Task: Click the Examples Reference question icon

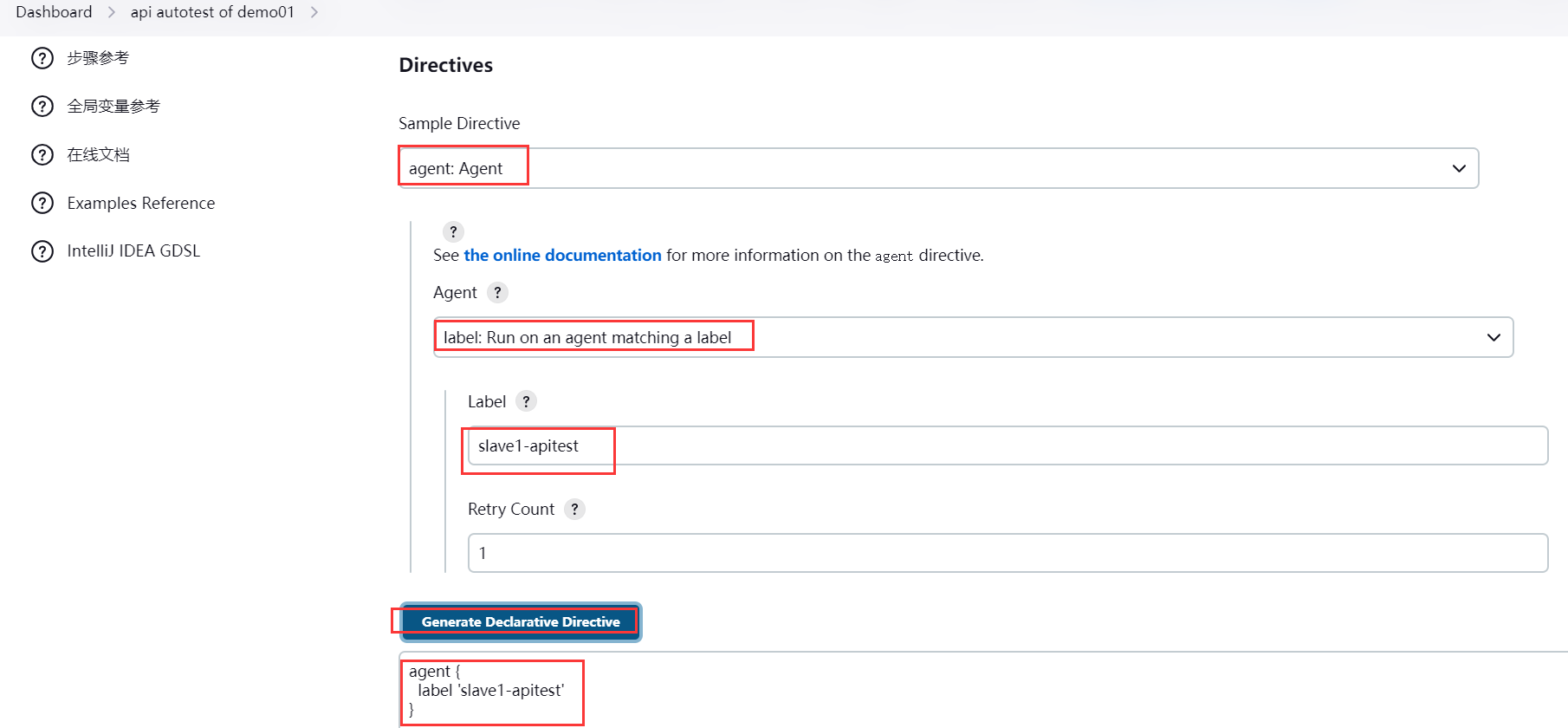Action: point(42,203)
